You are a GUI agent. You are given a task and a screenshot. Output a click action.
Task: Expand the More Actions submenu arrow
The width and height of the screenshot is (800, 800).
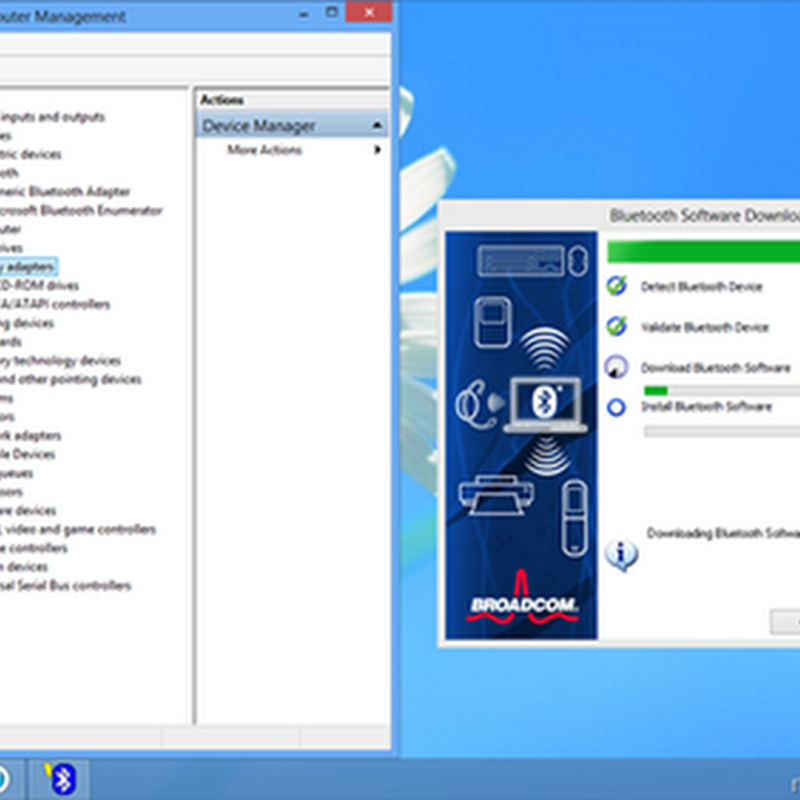point(378,149)
